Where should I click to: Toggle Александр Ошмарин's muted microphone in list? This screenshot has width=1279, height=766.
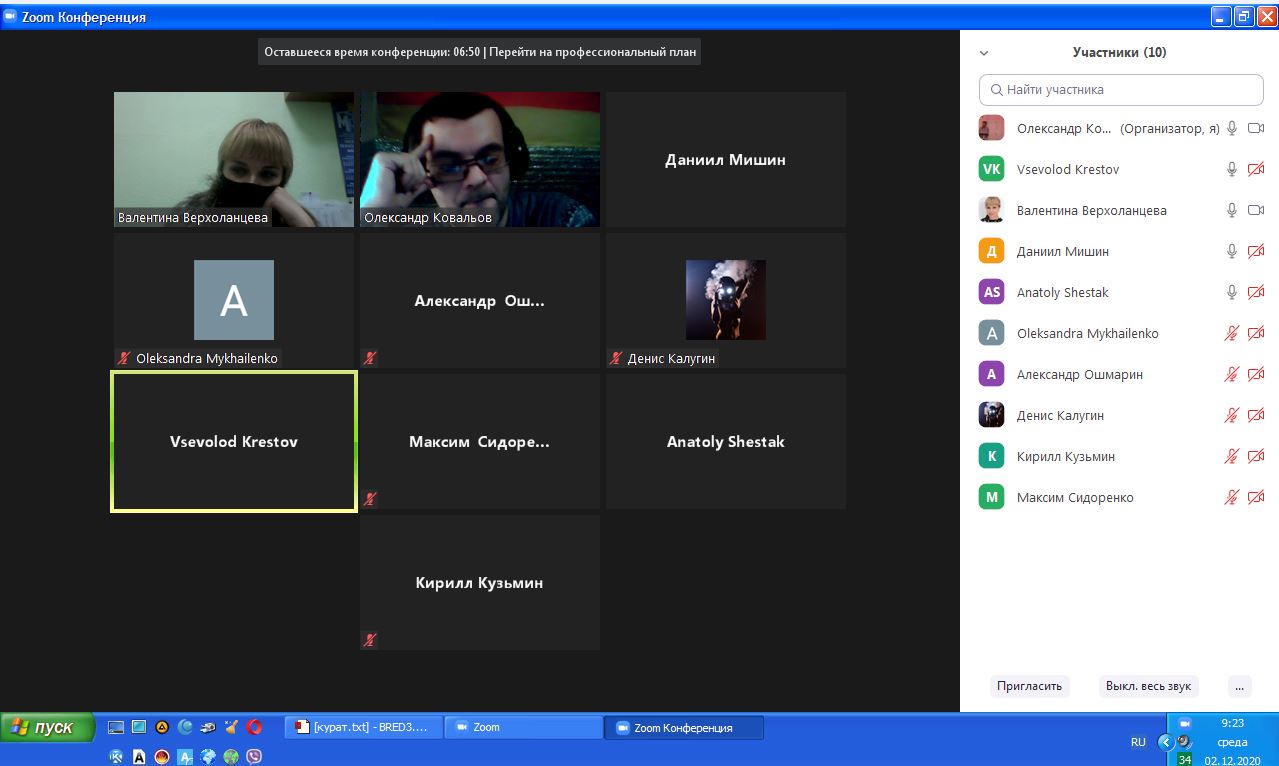click(1232, 375)
